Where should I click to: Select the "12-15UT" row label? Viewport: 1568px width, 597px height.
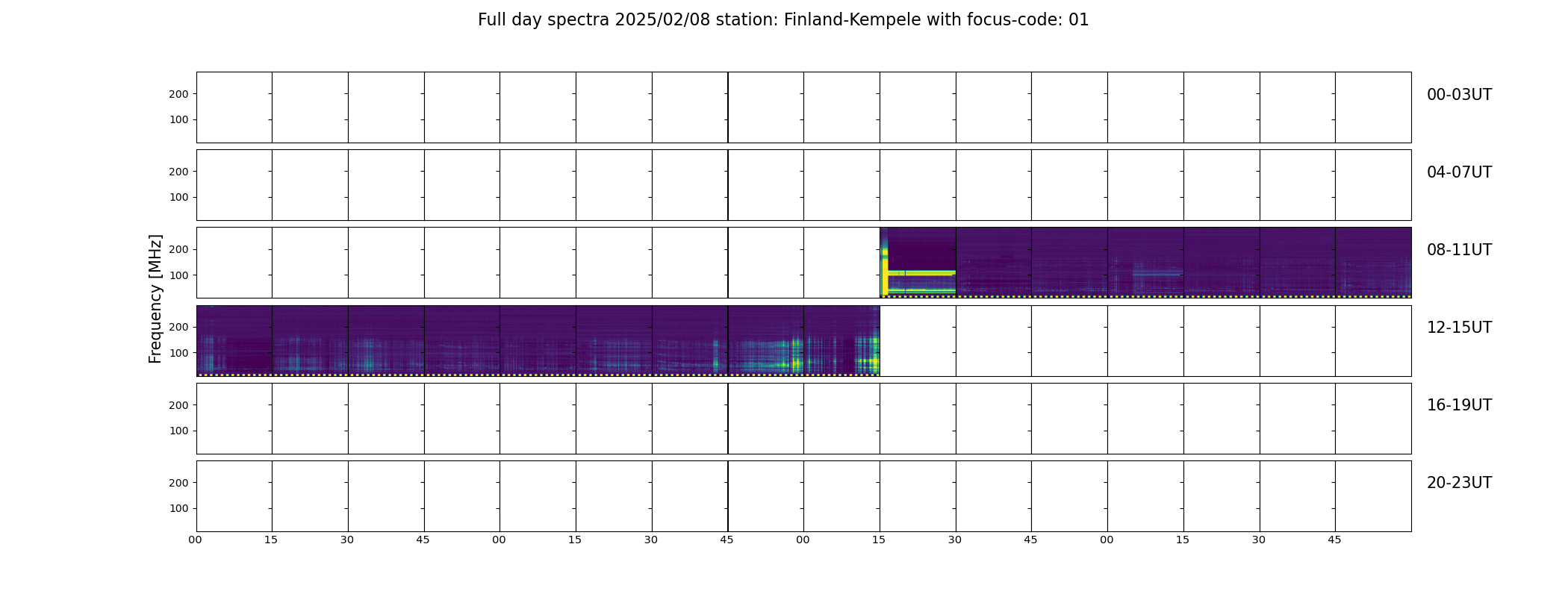1459,328
